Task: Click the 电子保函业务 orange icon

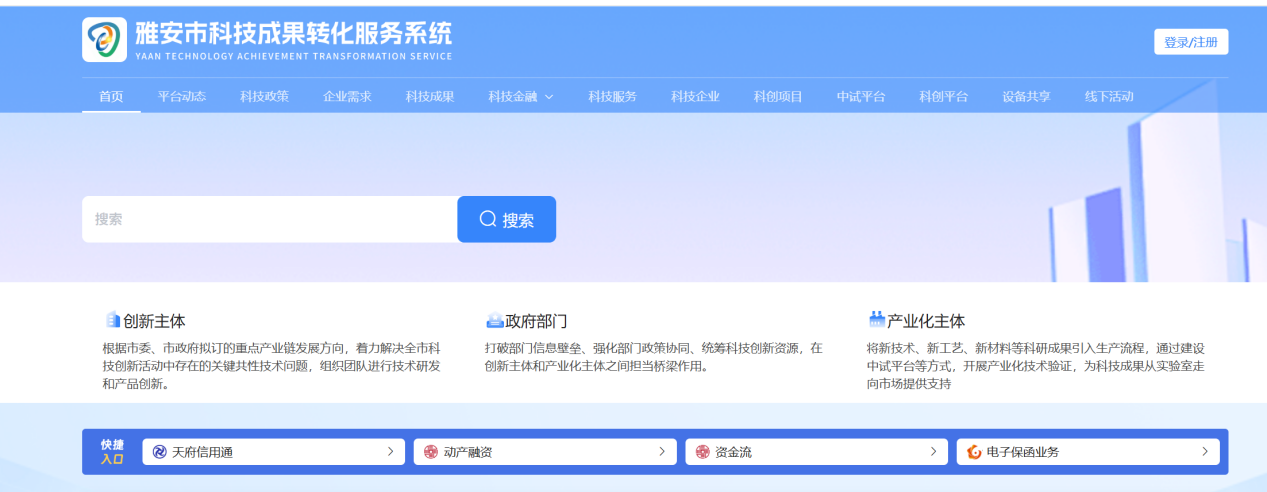Action: pos(974,452)
